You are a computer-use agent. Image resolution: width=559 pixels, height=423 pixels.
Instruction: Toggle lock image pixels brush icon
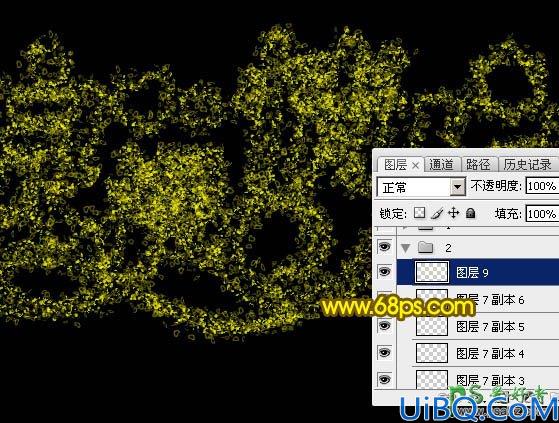(x=437, y=213)
